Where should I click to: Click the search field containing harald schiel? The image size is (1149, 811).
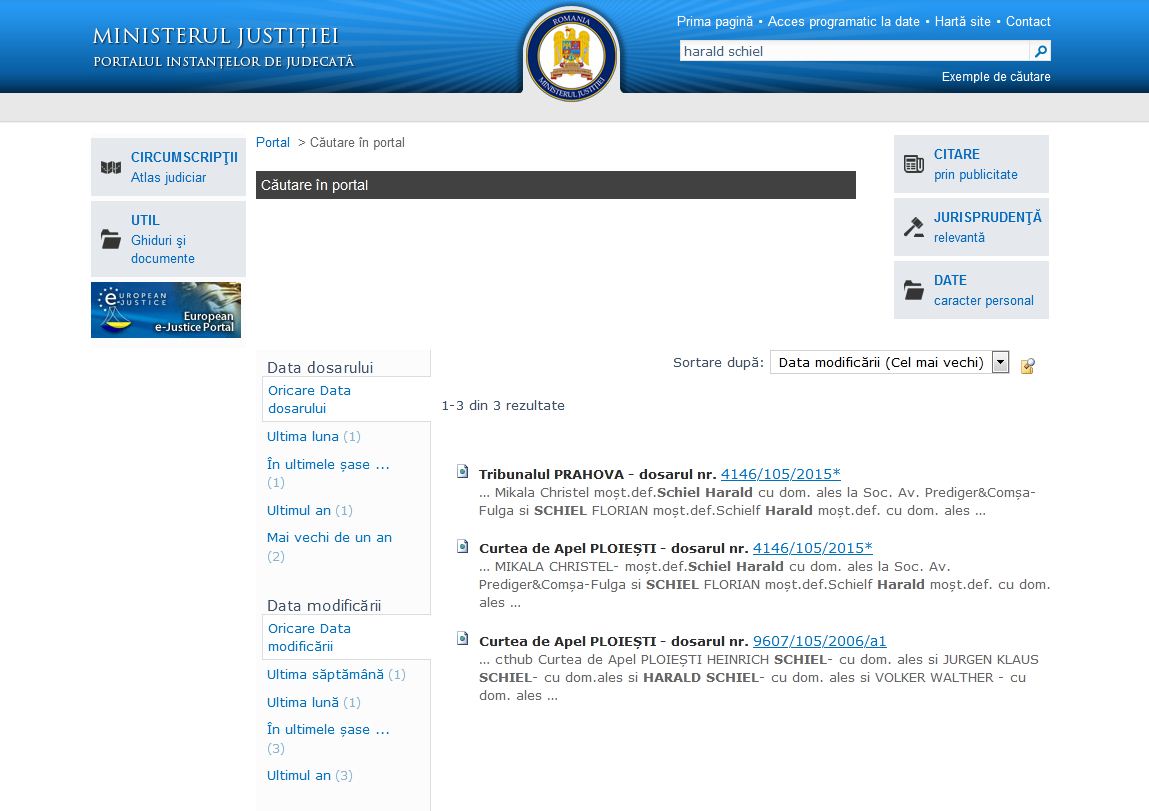pos(853,51)
